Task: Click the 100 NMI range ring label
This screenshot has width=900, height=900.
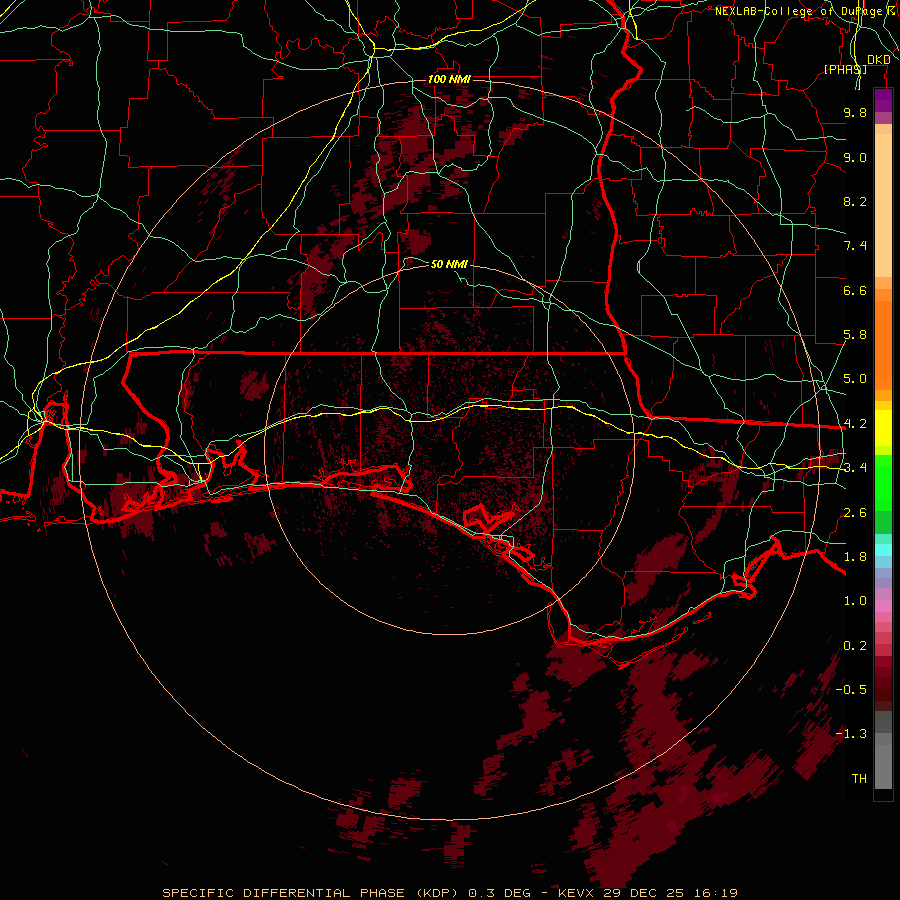Action: click(449, 79)
